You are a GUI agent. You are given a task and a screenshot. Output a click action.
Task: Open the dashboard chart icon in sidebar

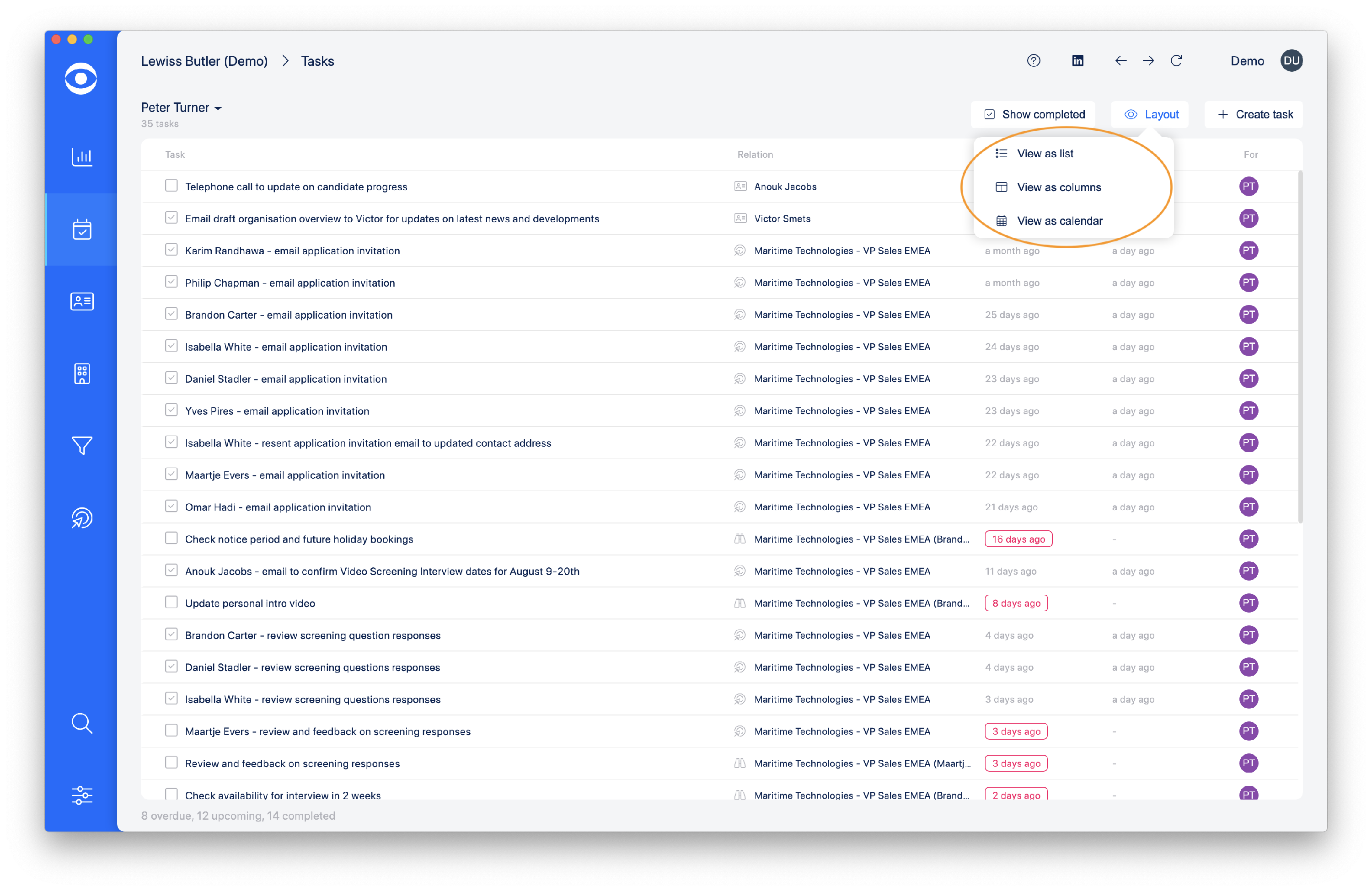point(81,157)
